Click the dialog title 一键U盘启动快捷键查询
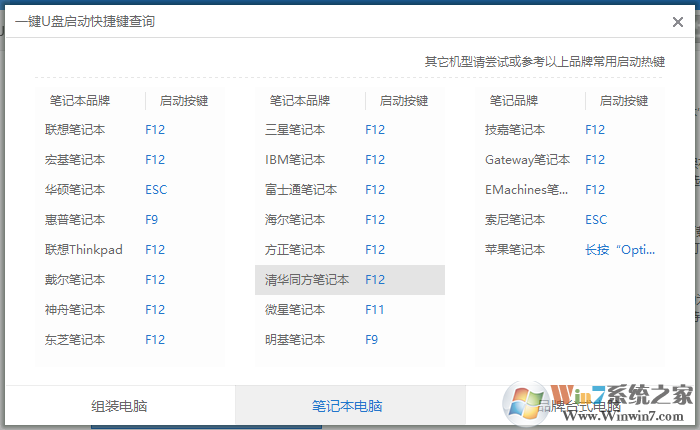This screenshot has width=700, height=430. tap(85, 21)
